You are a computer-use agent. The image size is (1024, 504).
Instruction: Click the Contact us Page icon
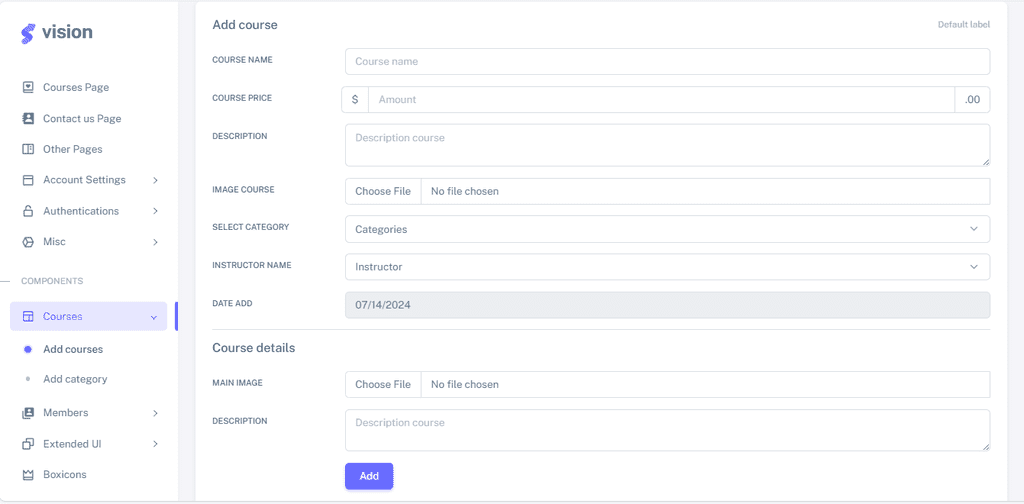(x=27, y=118)
